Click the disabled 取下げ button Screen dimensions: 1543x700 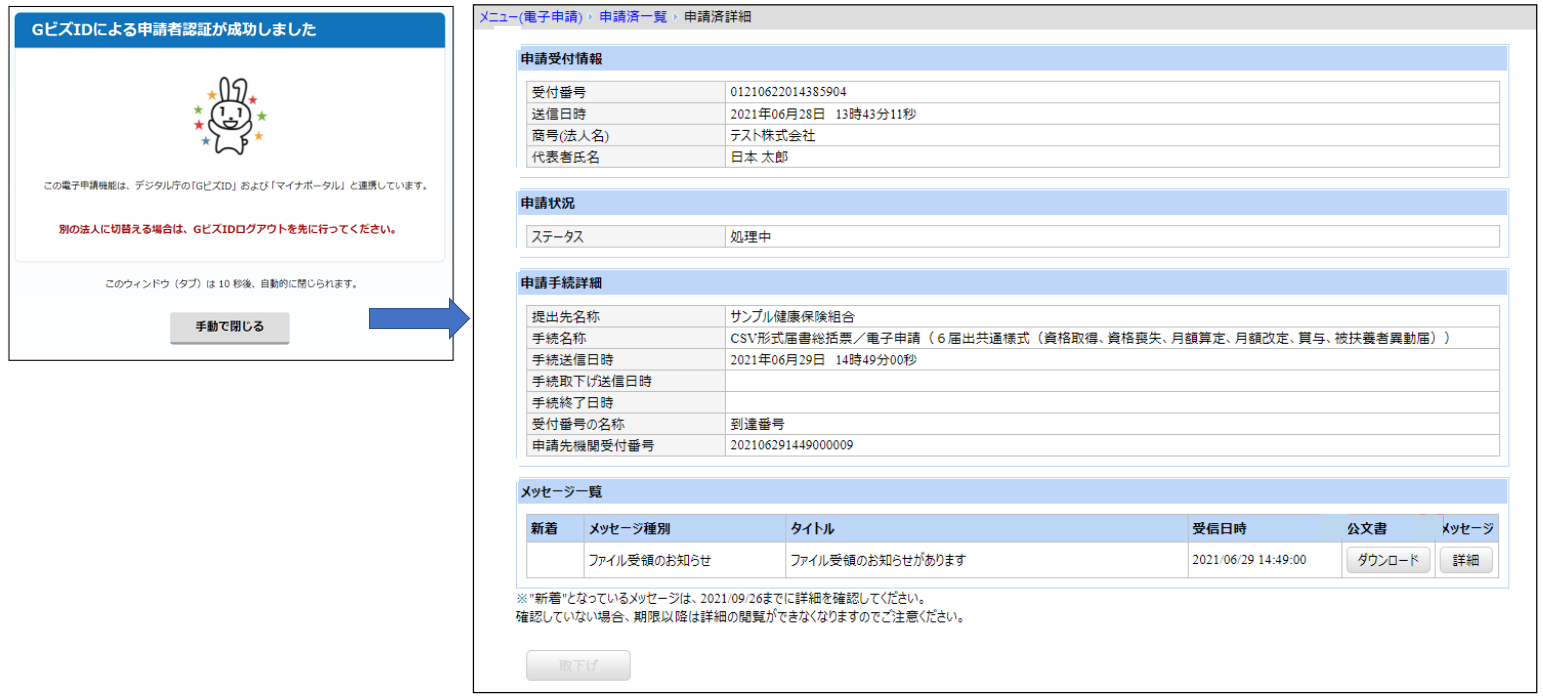click(x=578, y=665)
